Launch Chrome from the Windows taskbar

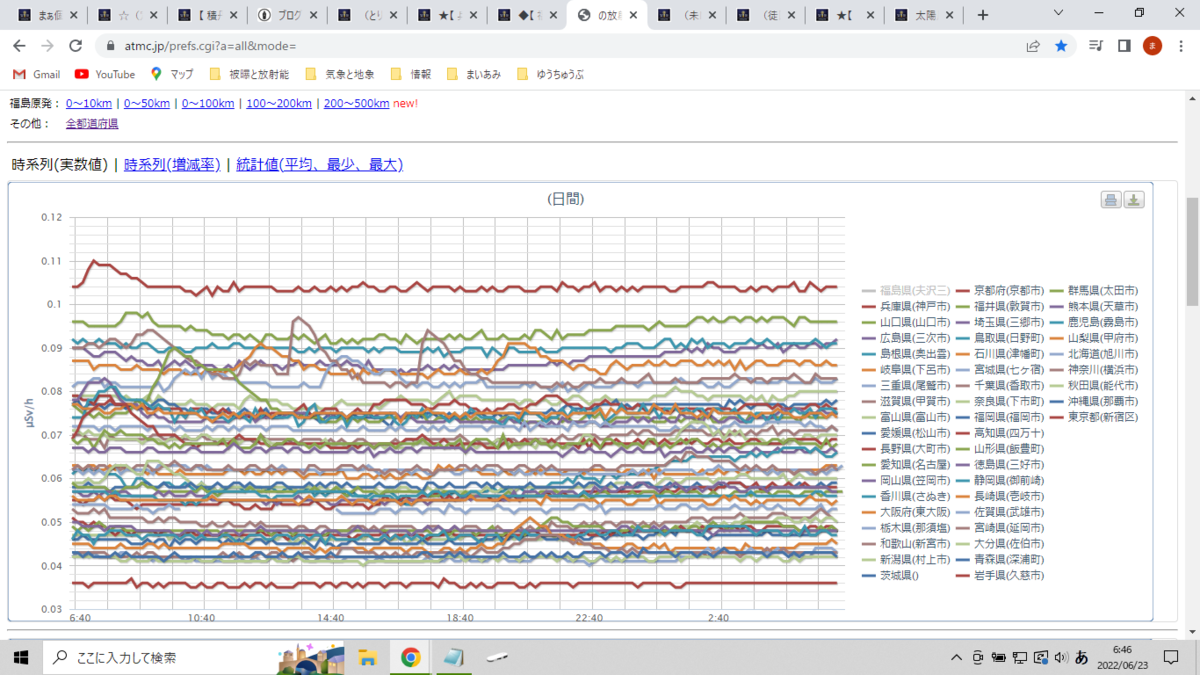[410, 657]
